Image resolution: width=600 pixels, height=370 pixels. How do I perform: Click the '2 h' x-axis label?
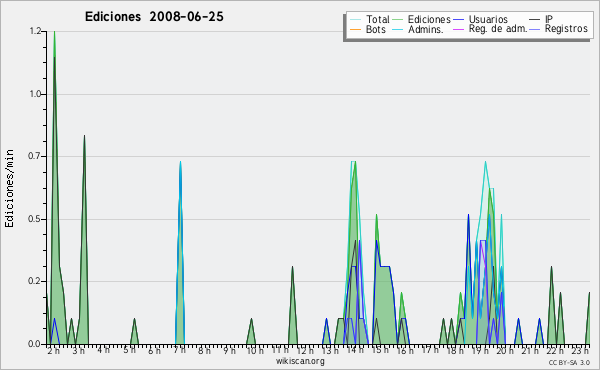click(x=54, y=351)
